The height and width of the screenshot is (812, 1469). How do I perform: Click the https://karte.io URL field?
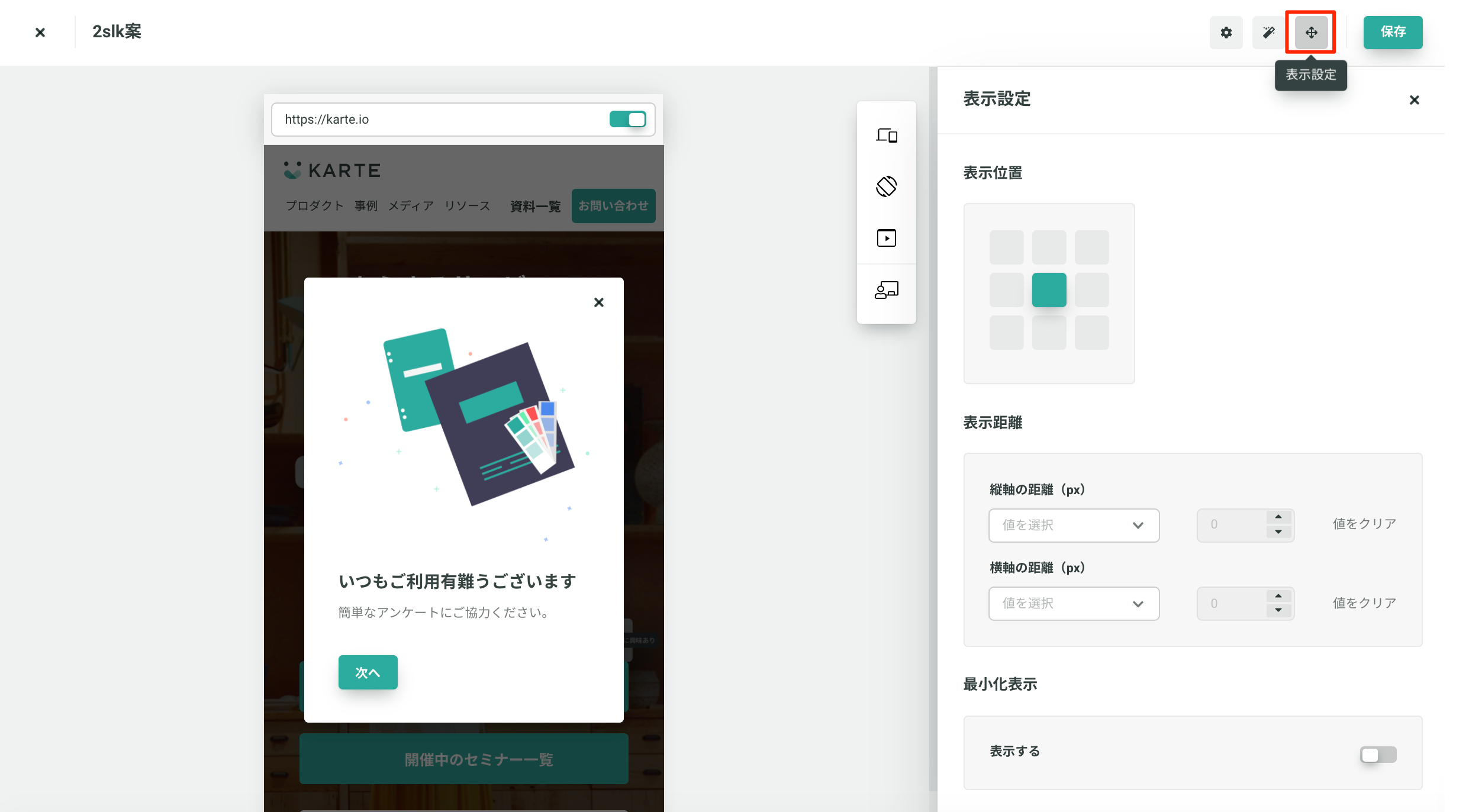pos(438,120)
